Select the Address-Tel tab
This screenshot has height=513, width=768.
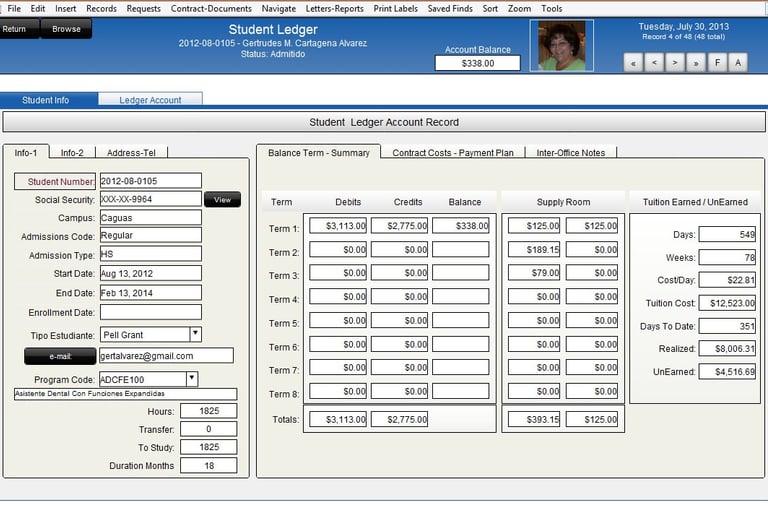131,152
